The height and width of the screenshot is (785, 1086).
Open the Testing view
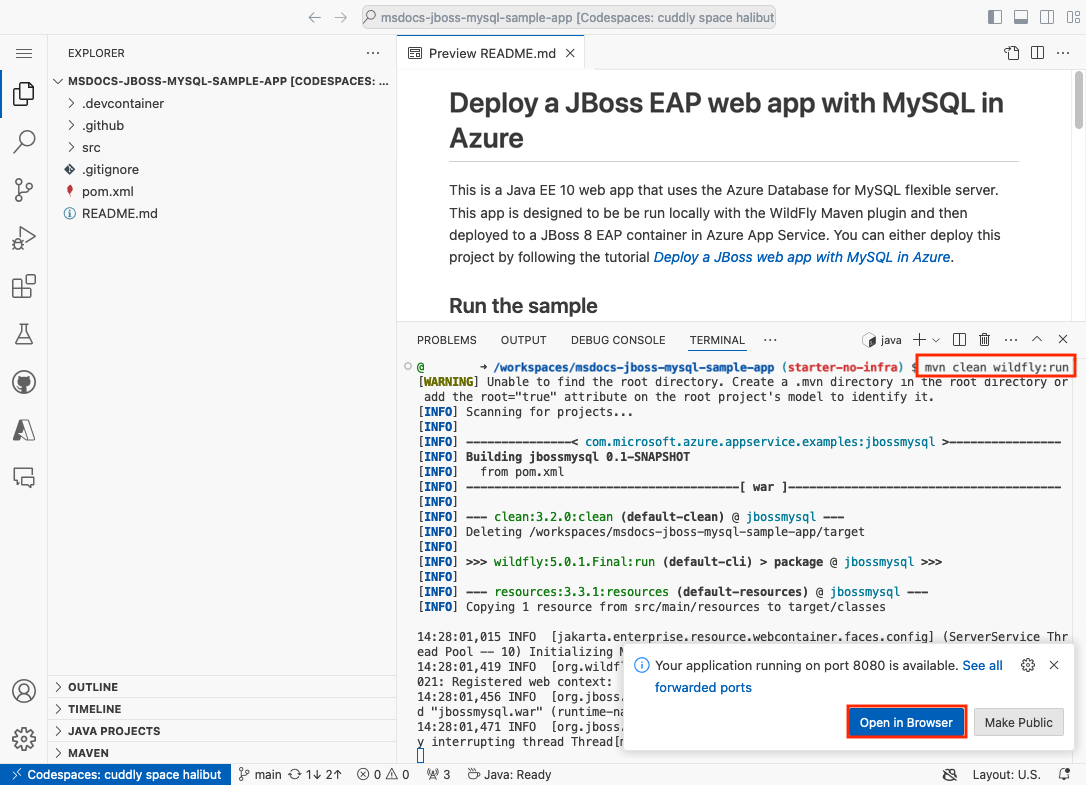pyautogui.click(x=24, y=334)
